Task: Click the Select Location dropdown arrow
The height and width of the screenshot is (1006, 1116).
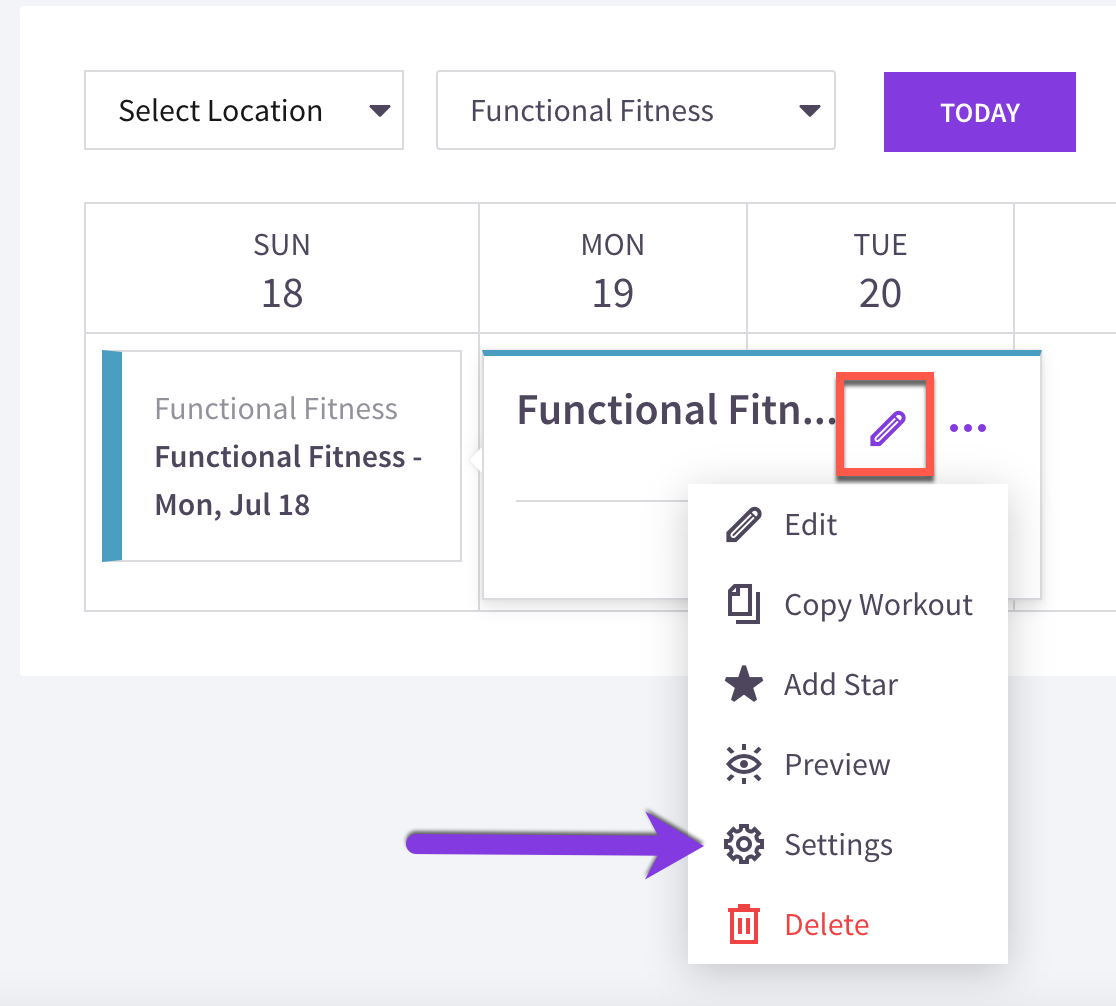Action: click(380, 110)
